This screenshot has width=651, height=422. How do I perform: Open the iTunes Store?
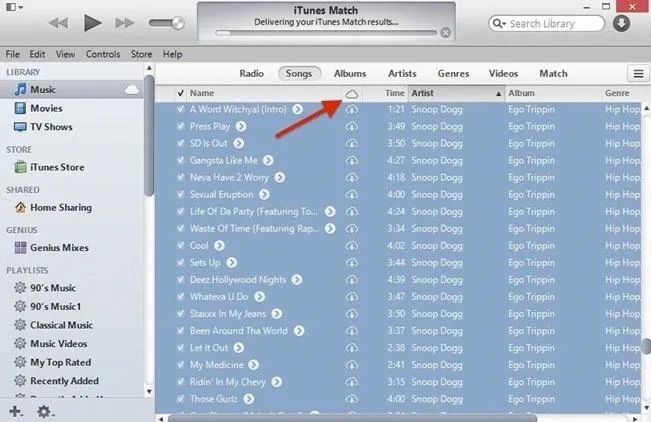tap(57, 167)
